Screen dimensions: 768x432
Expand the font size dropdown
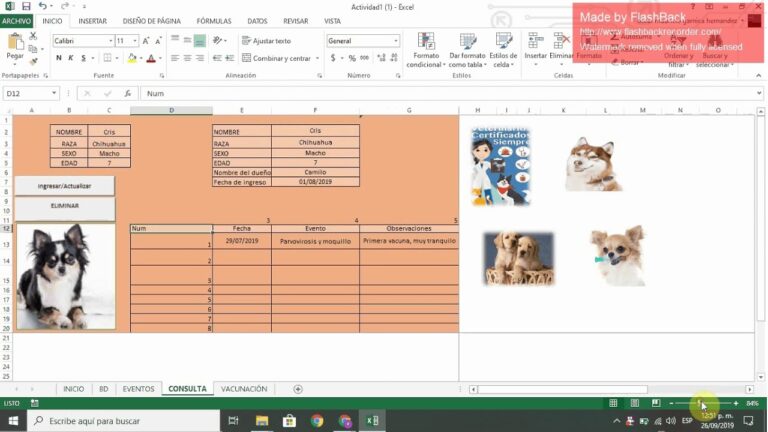point(135,41)
